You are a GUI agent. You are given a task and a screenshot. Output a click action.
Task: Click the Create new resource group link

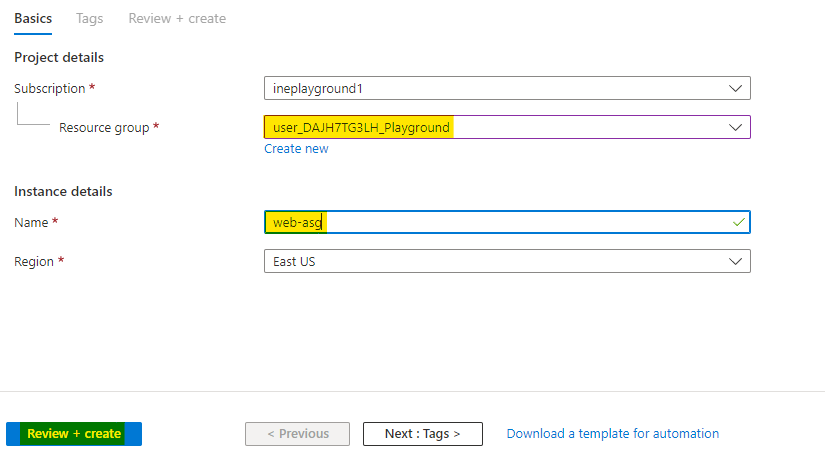296,149
